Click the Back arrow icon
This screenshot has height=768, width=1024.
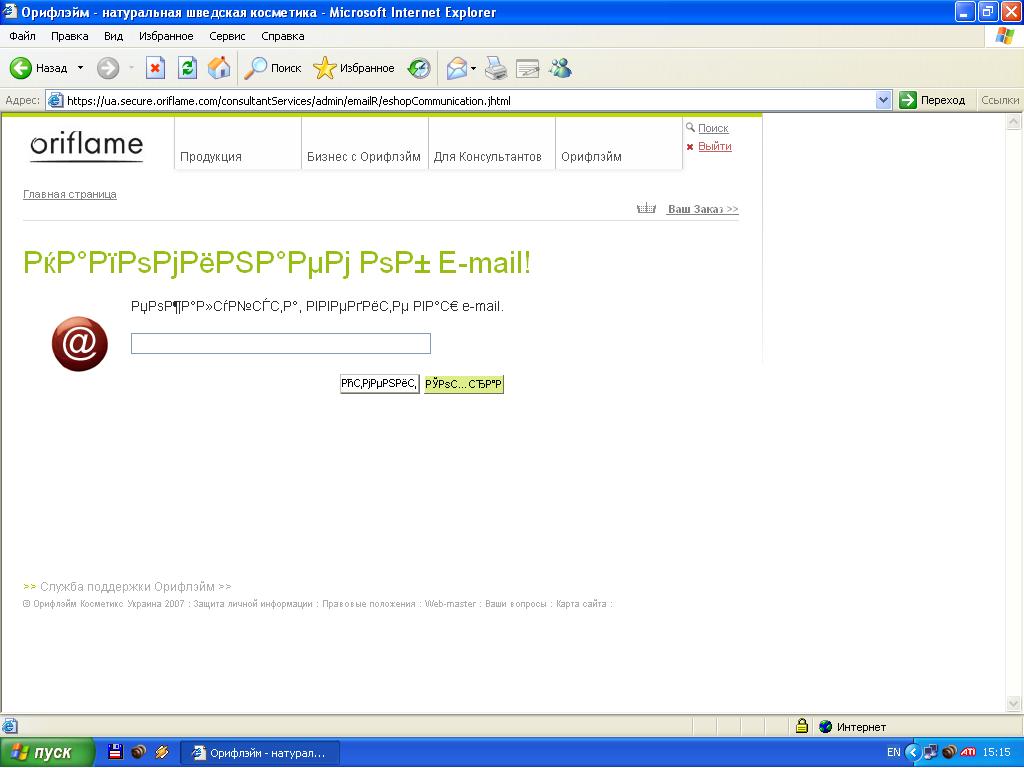point(21,68)
